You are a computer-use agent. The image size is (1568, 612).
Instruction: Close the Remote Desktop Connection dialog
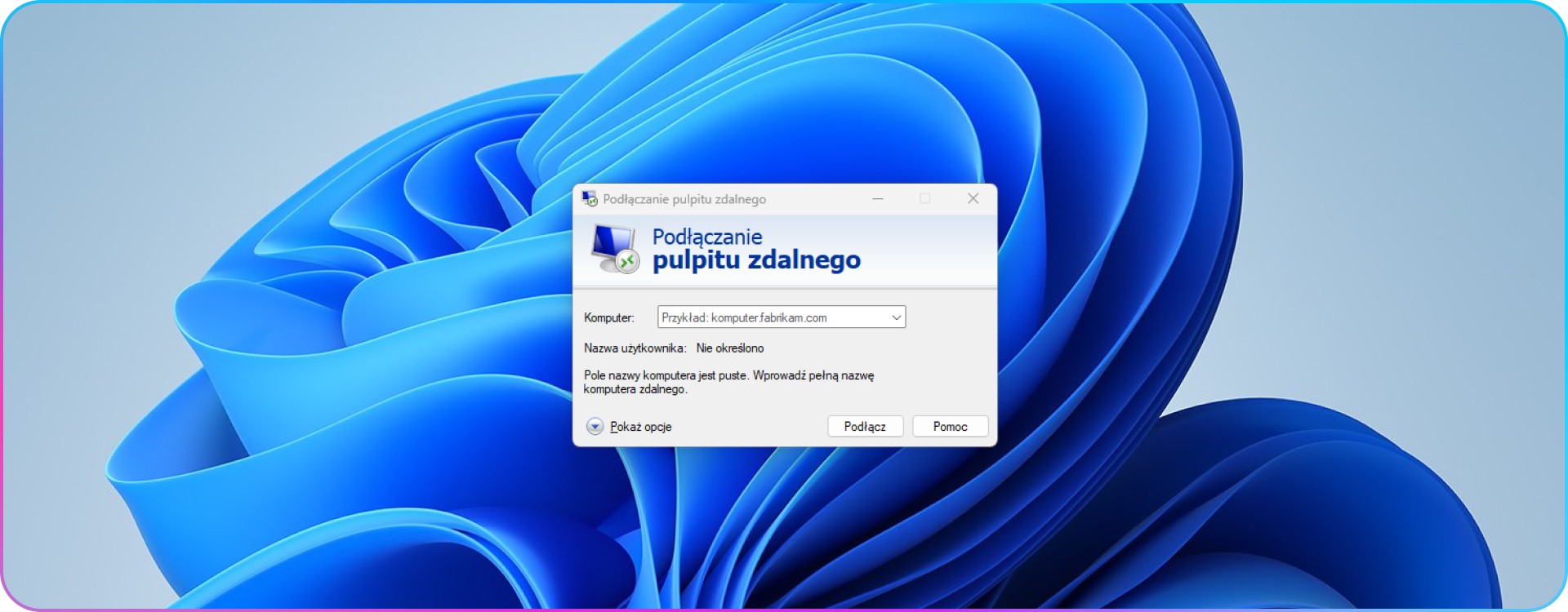[973, 198]
